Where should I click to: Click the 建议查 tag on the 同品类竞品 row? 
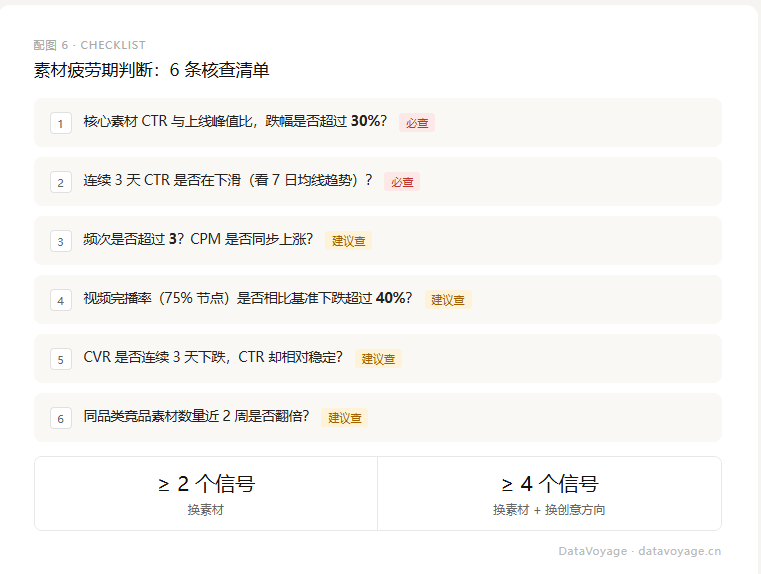coord(345,418)
